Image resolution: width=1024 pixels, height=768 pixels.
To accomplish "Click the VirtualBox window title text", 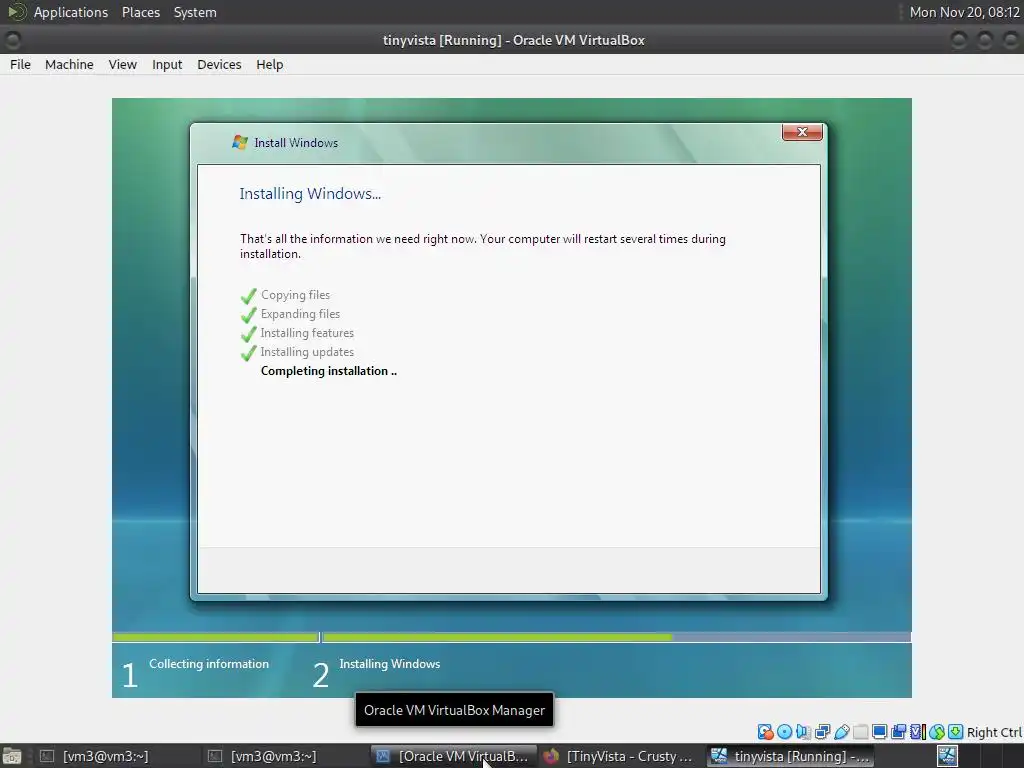I will (x=513, y=40).
